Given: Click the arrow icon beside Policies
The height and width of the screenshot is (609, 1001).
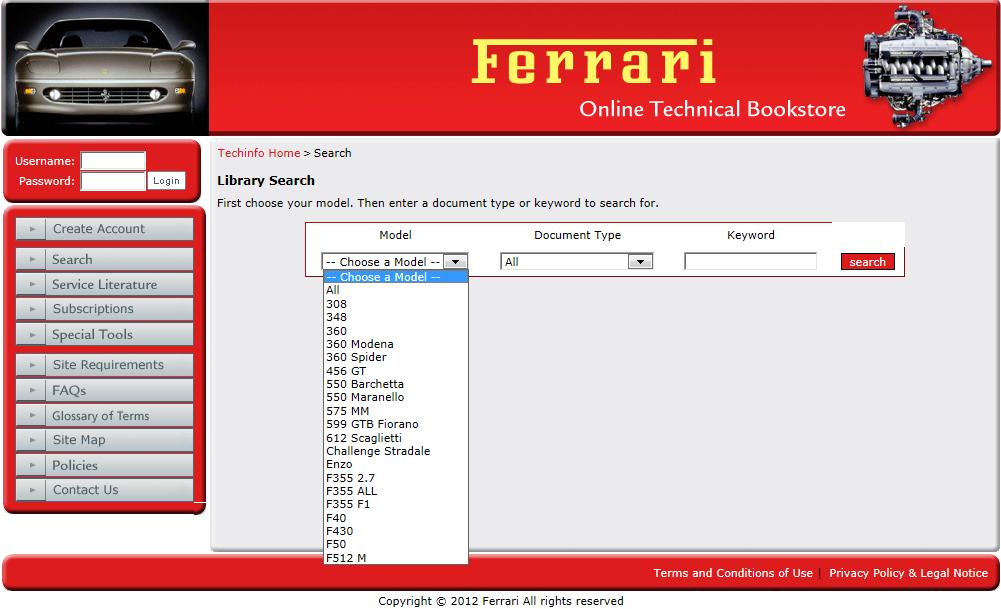Looking at the screenshot, I should click(32, 465).
